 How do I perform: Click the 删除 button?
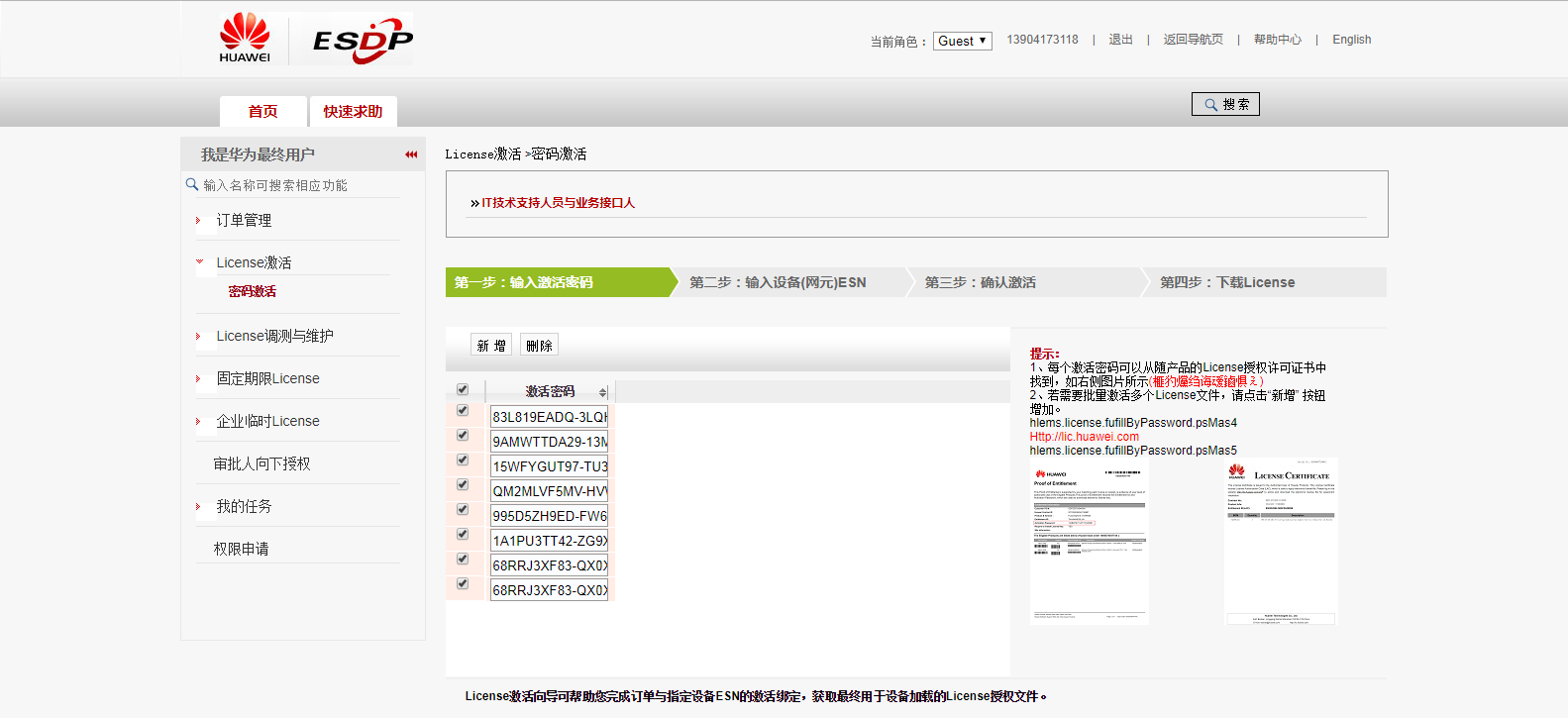[x=539, y=346]
